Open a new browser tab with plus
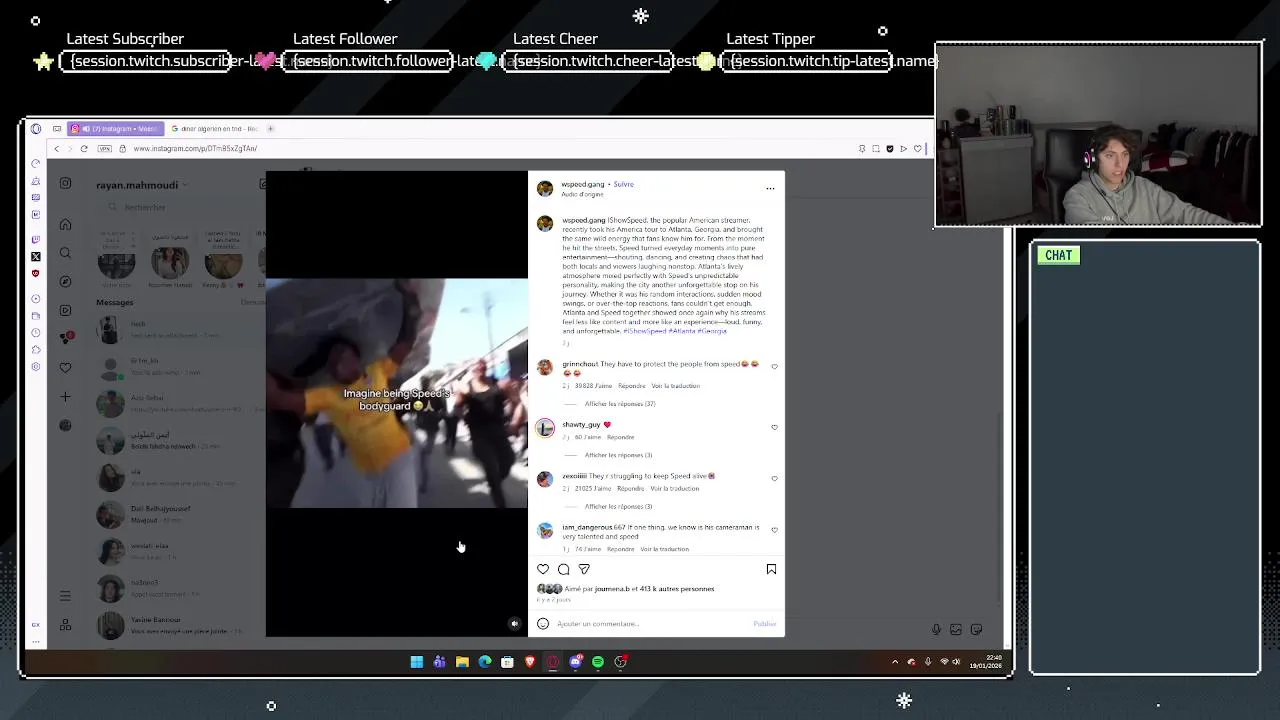Screen dimensions: 1280x720 point(270,128)
